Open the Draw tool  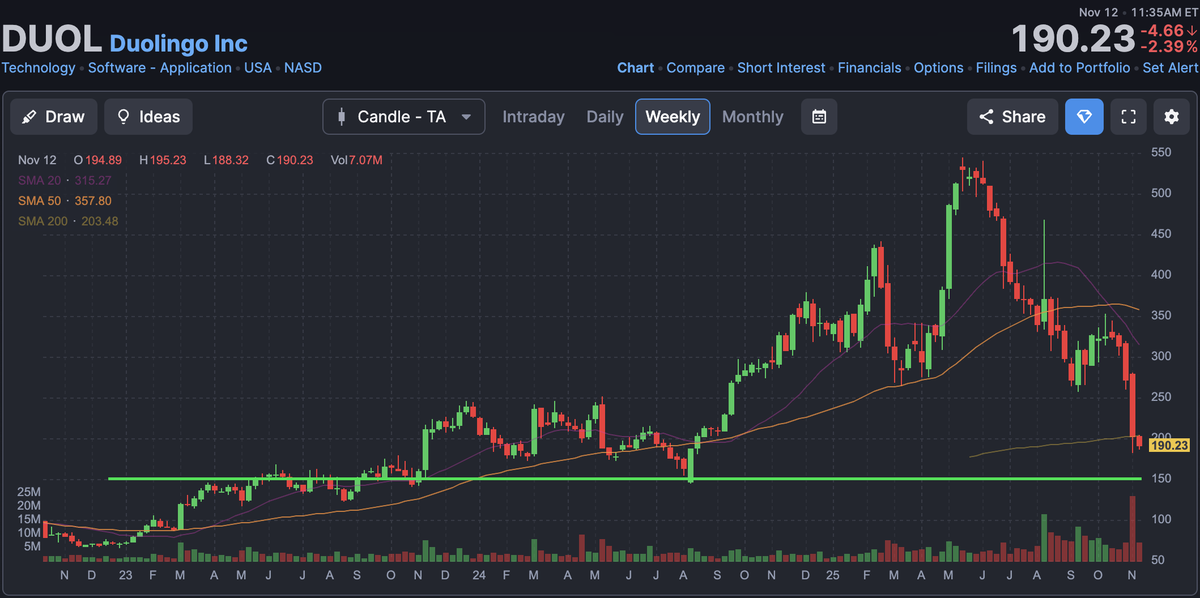point(54,117)
